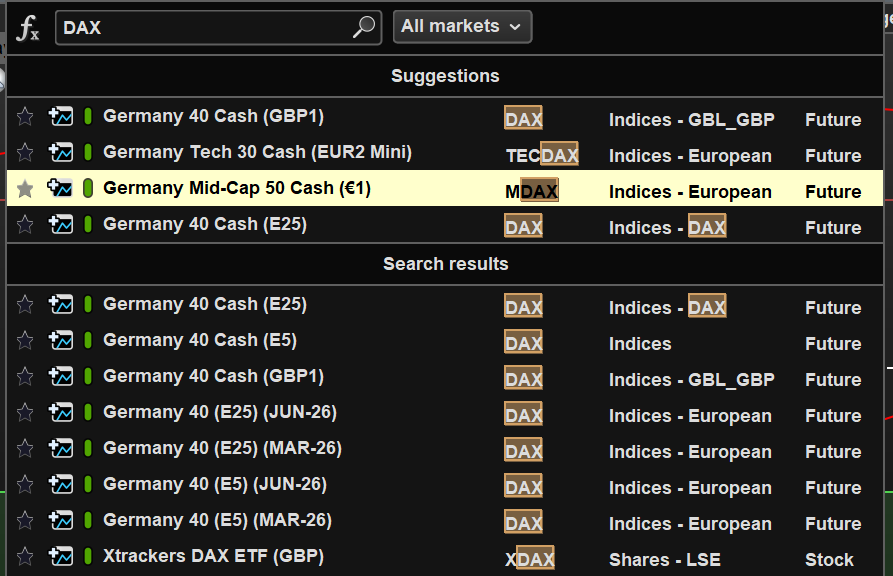893x576 pixels.
Task: Open chart icon for Germany 40 Cash (E5)
Action: tap(60, 341)
